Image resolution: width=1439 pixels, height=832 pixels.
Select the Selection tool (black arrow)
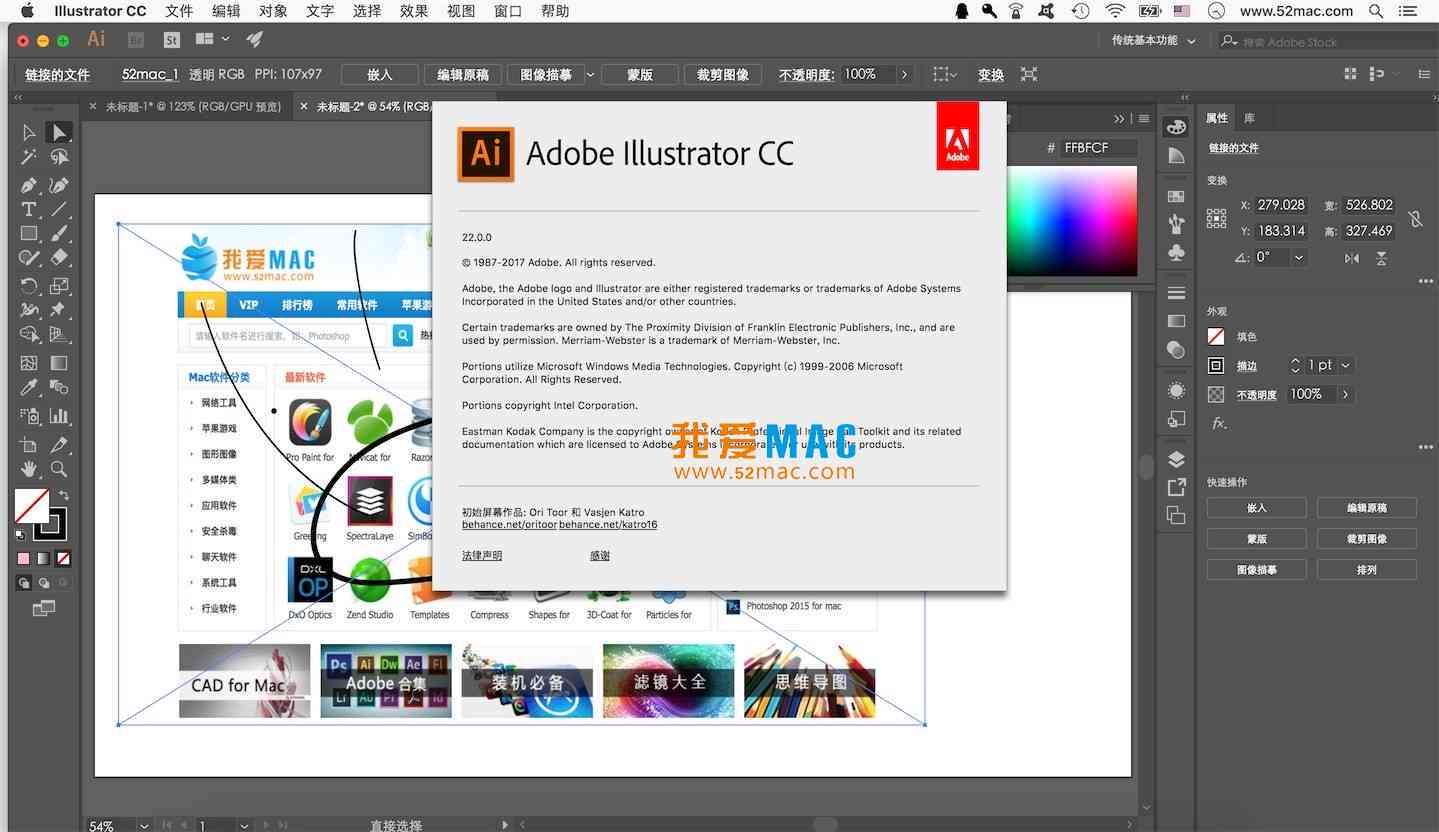click(29, 132)
